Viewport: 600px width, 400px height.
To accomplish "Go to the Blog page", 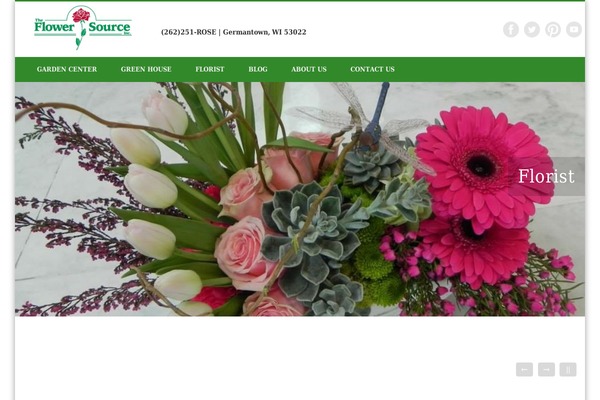I will point(258,69).
